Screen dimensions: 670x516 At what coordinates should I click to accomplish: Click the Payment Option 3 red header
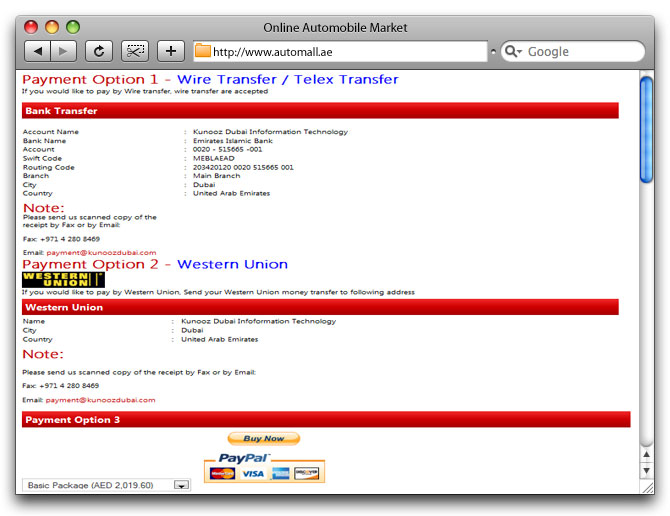[x=326, y=419]
